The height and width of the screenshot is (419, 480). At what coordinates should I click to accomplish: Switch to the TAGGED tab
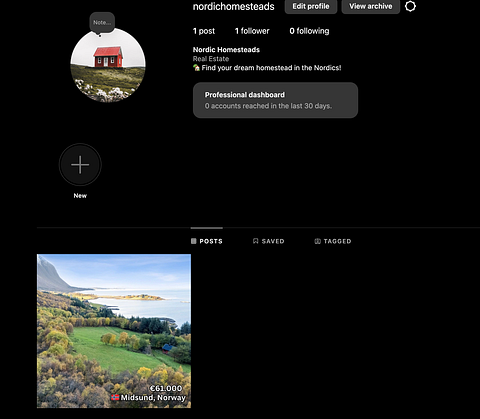[x=333, y=241]
